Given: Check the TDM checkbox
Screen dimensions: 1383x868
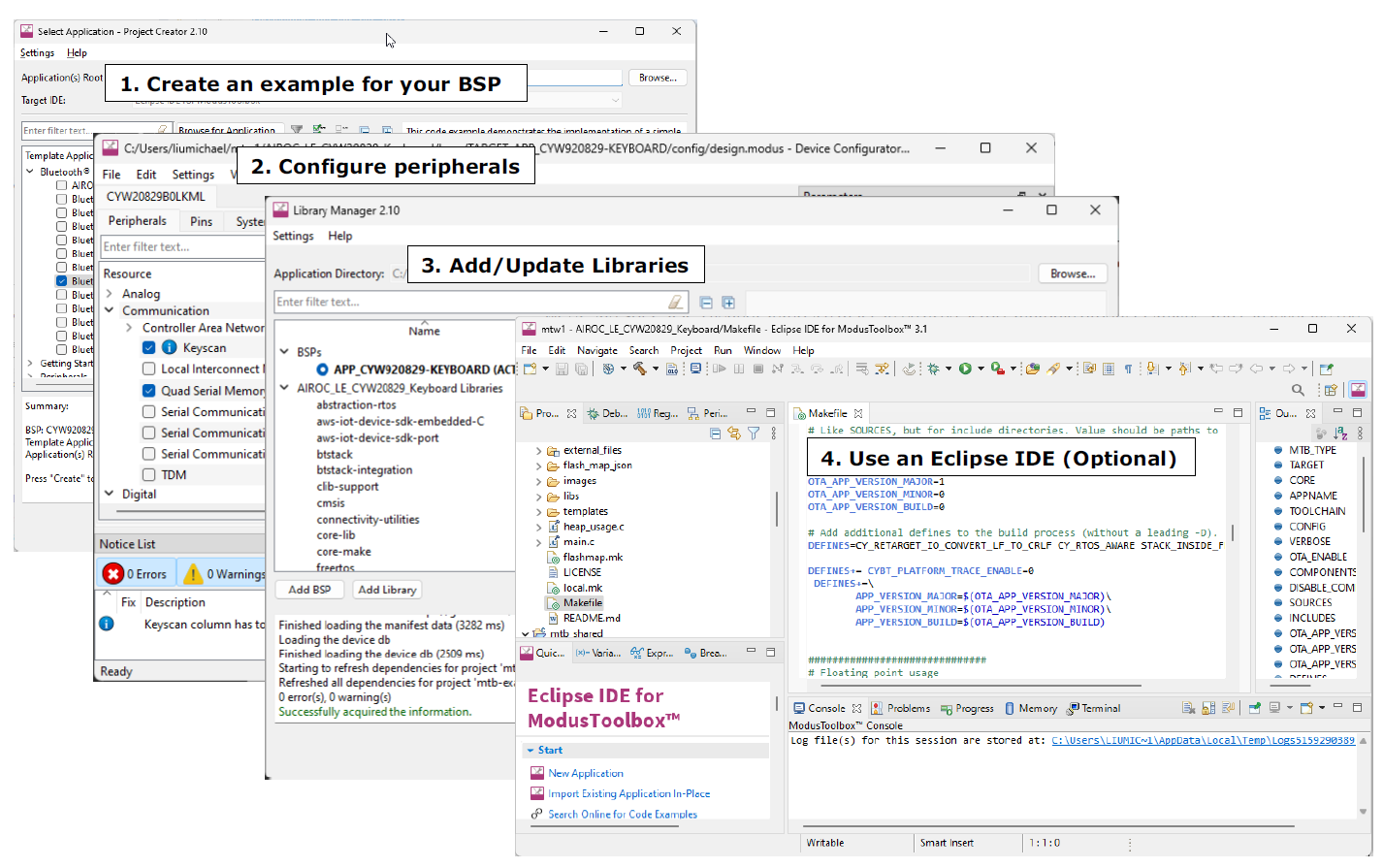Looking at the screenshot, I should tap(148, 474).
